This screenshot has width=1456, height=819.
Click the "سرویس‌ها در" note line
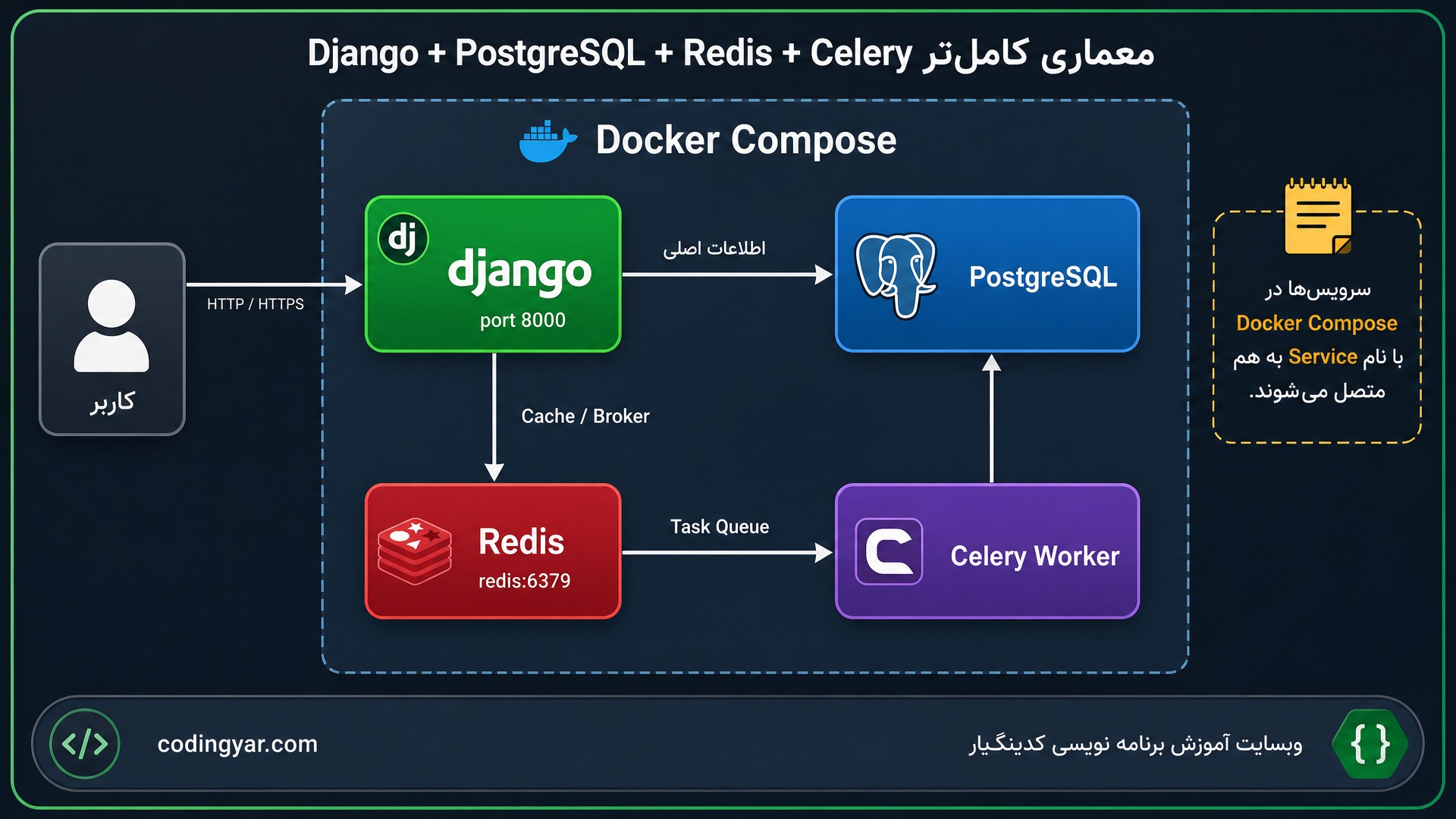coord(1318,289)
